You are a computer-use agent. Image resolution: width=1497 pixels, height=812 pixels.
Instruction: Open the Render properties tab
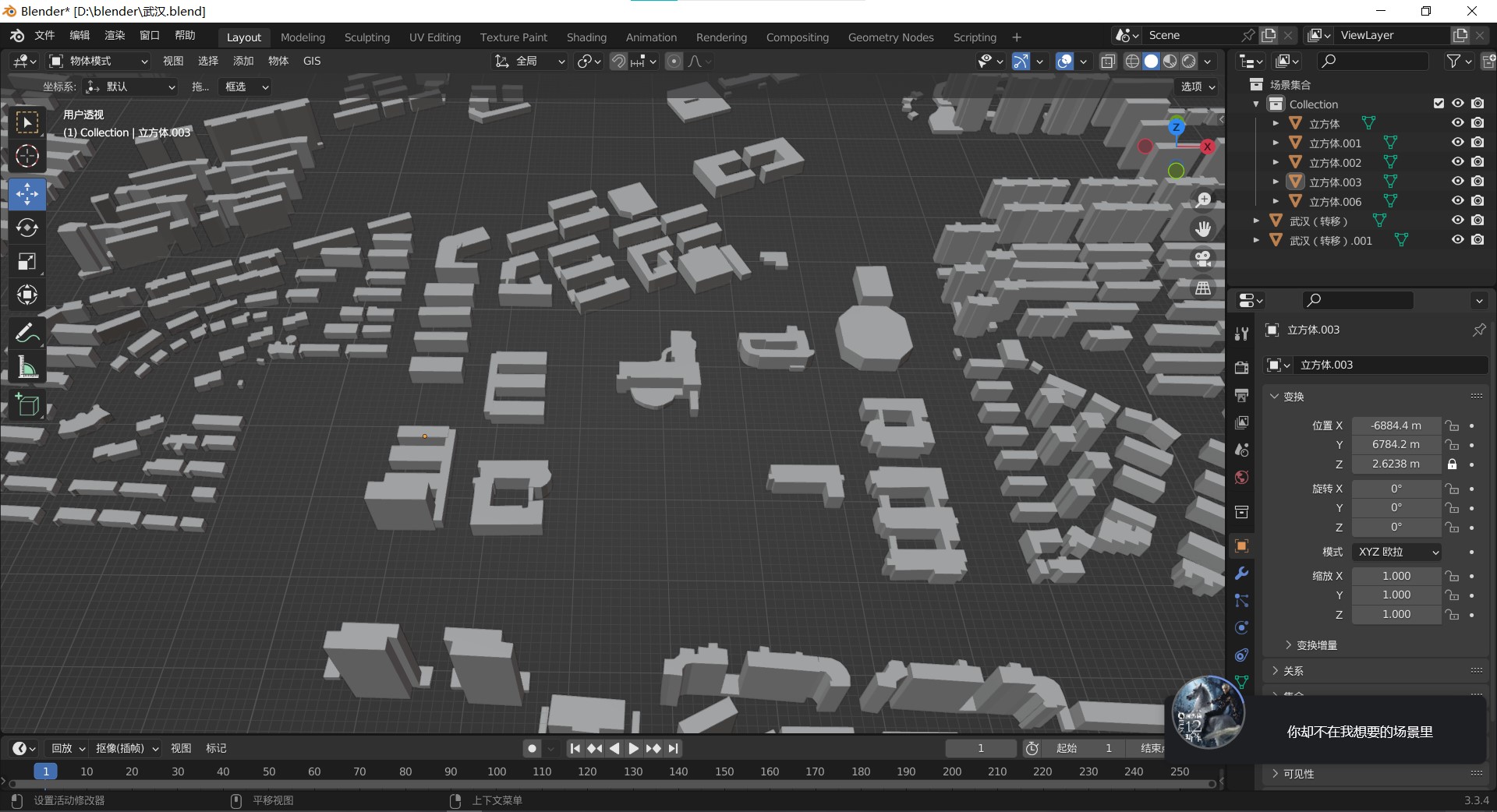1240,367
